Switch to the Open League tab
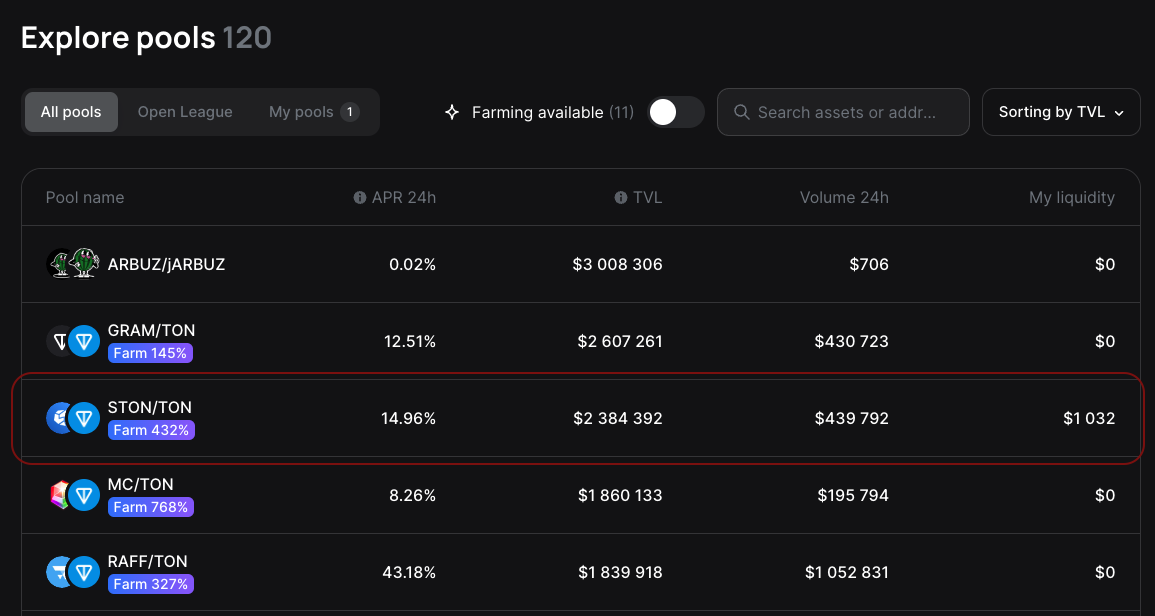 (x=185, y=112)
